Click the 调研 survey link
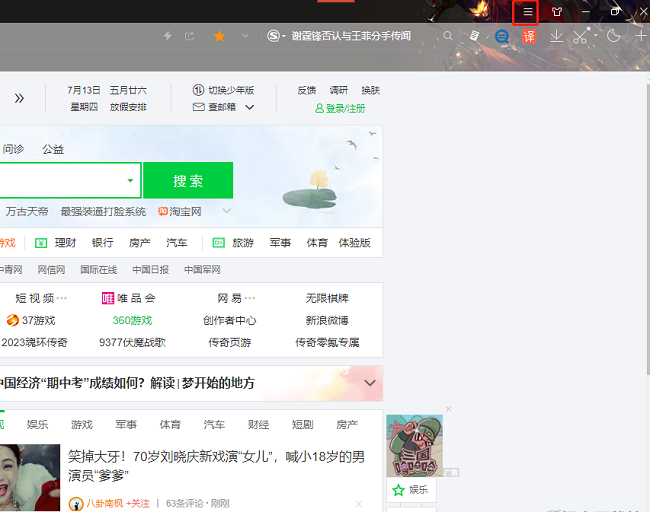The width and height of the screenshot is (650, 512). (x=339, y=90)
